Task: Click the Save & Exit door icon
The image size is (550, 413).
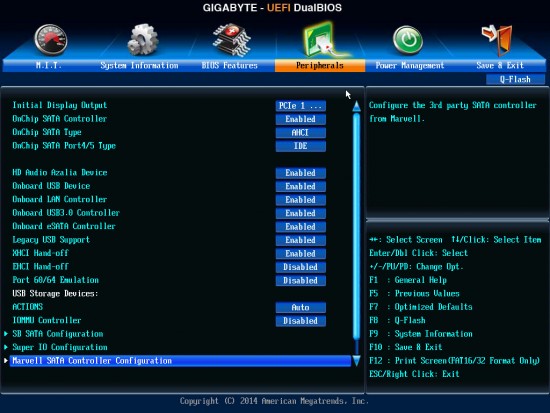Action: 497,40
